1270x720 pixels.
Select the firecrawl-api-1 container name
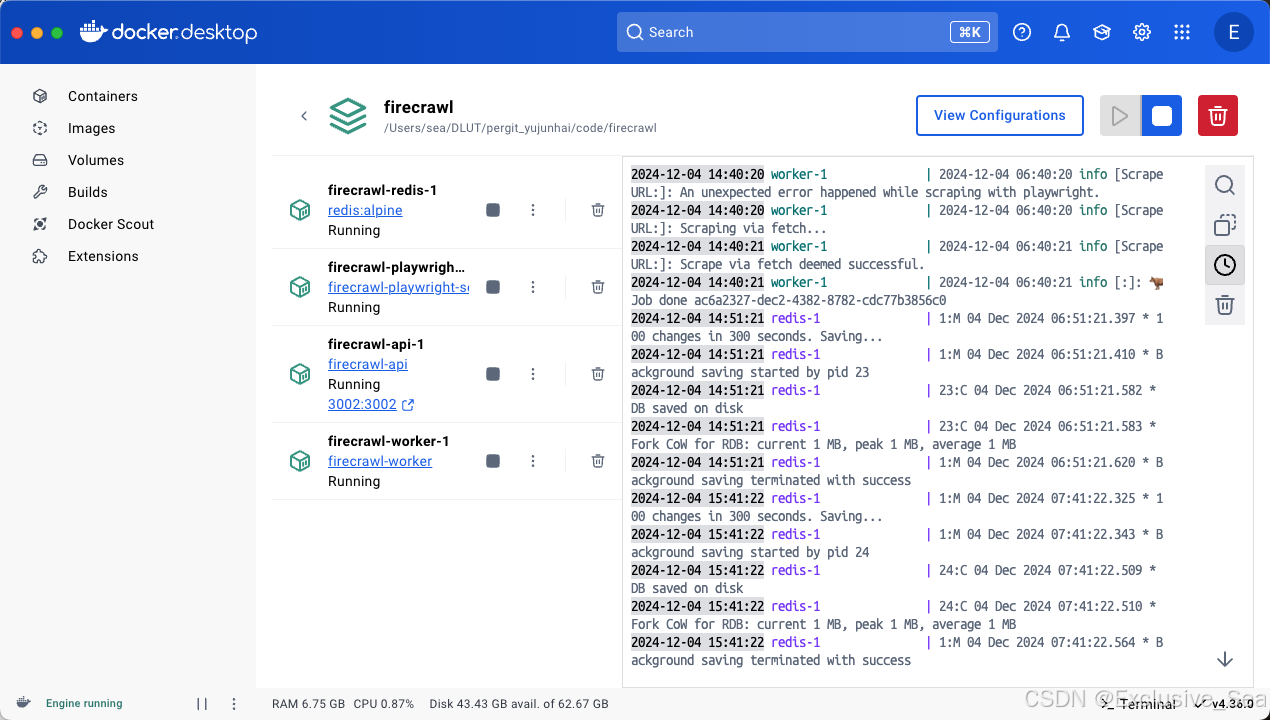pos(376,344)
